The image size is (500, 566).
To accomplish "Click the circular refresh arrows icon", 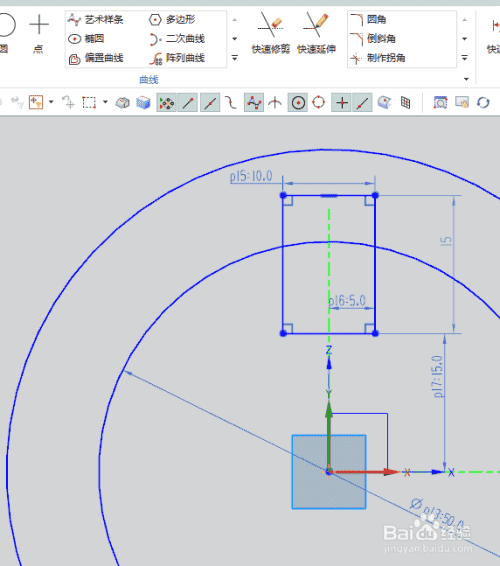I will pyautogui.click(x=483, y=103).
